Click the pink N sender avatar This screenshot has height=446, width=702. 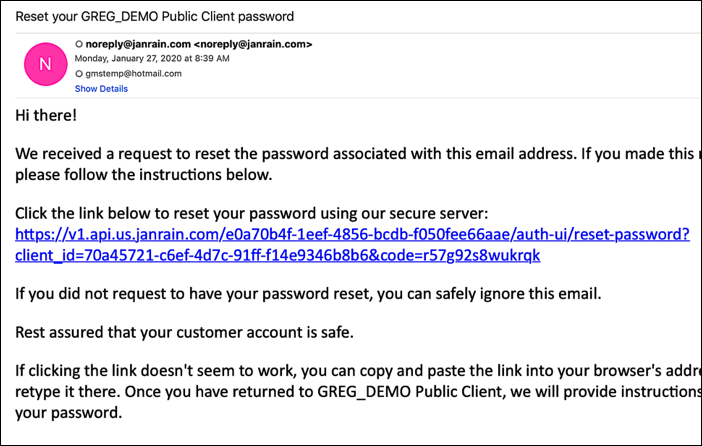coord(44,64)
